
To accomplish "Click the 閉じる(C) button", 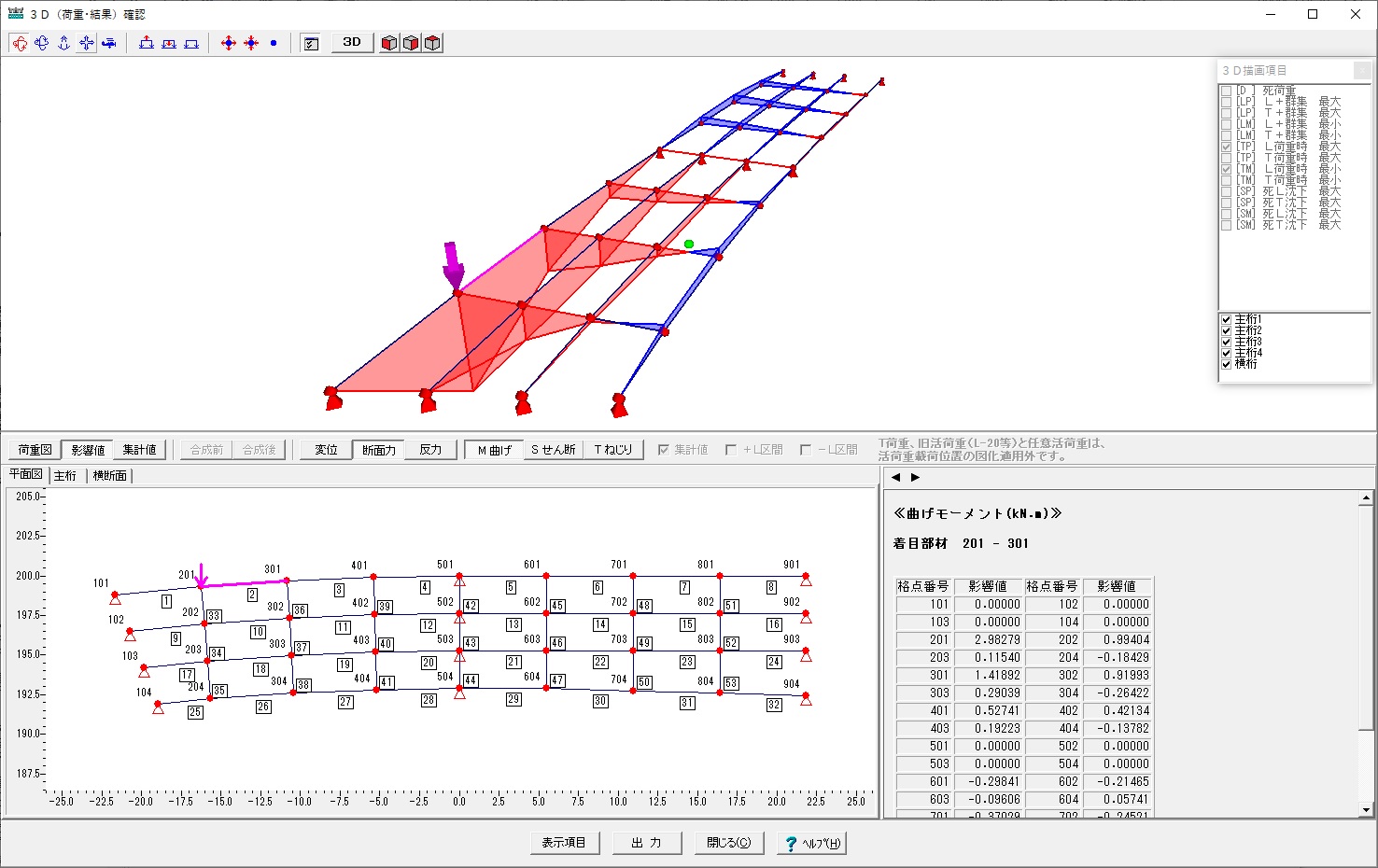I will point(728,843).
